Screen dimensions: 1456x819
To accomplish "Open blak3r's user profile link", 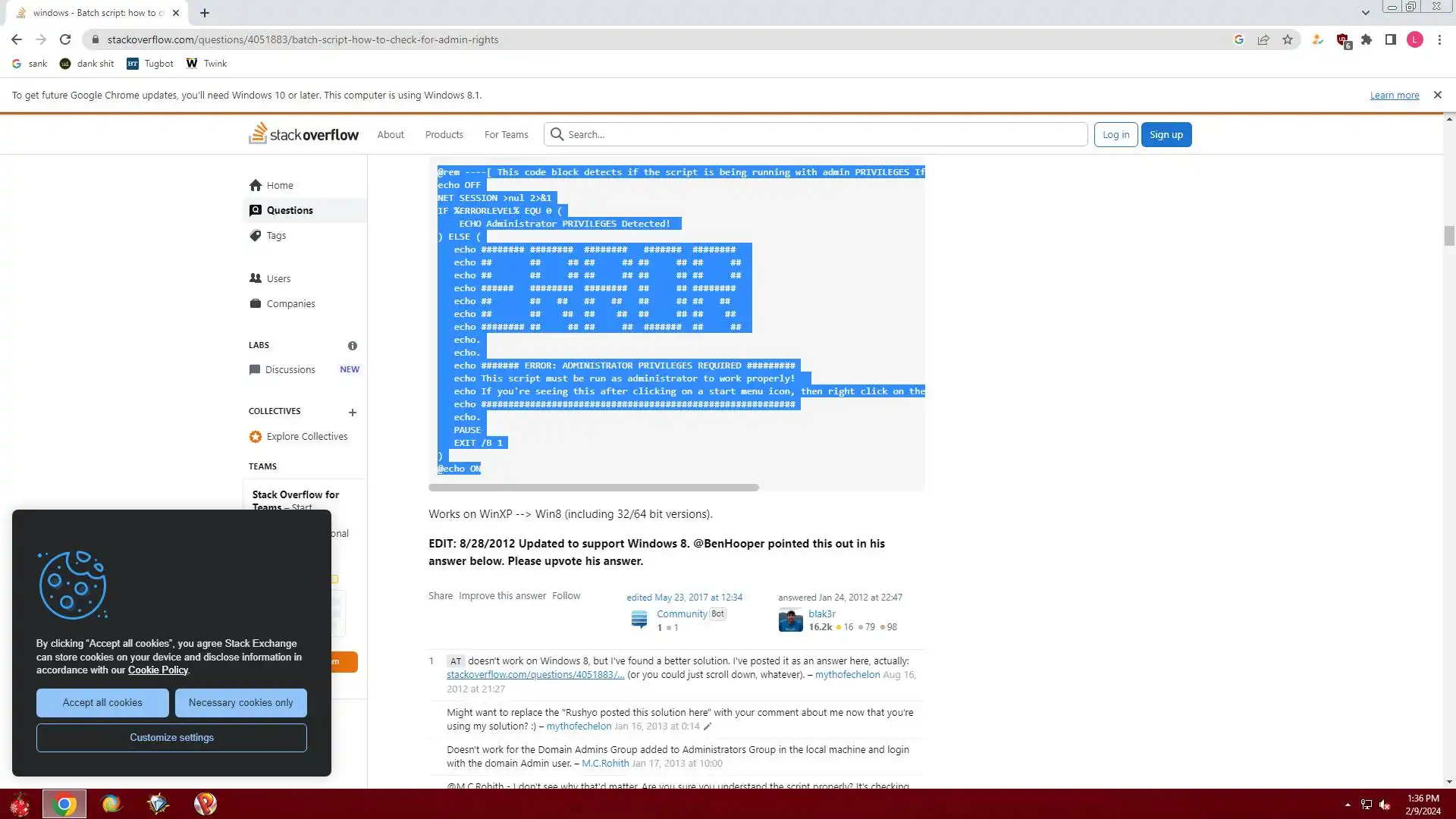I will click(821, 613).
